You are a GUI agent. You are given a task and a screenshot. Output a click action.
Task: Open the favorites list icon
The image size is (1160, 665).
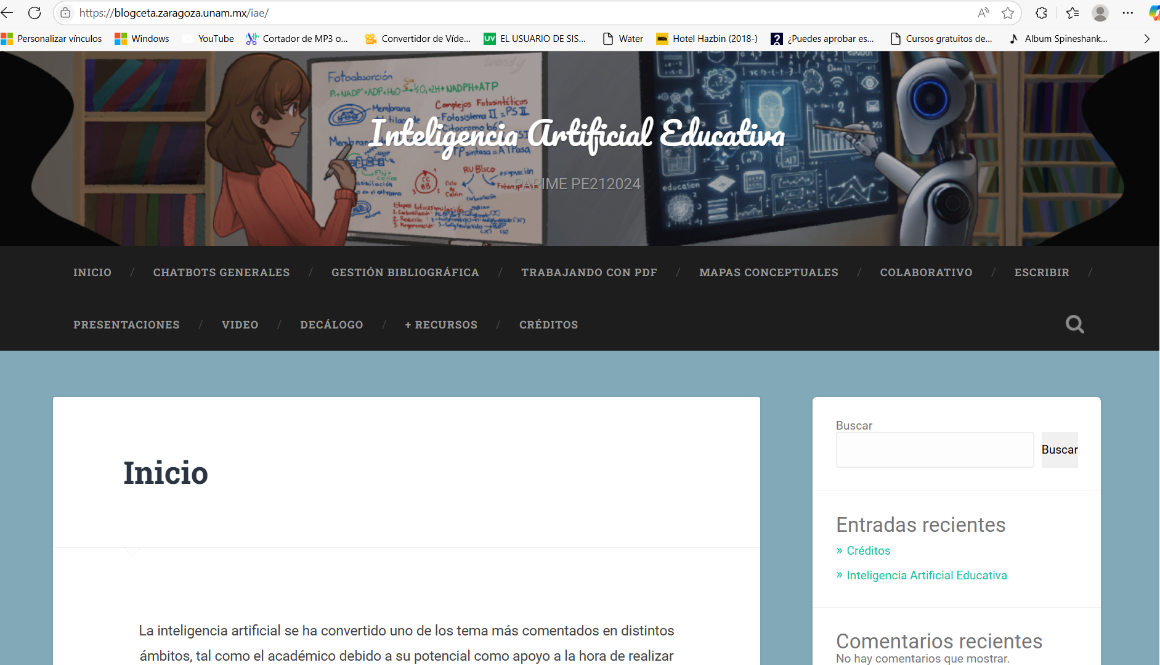click(x=1072, y=13)
